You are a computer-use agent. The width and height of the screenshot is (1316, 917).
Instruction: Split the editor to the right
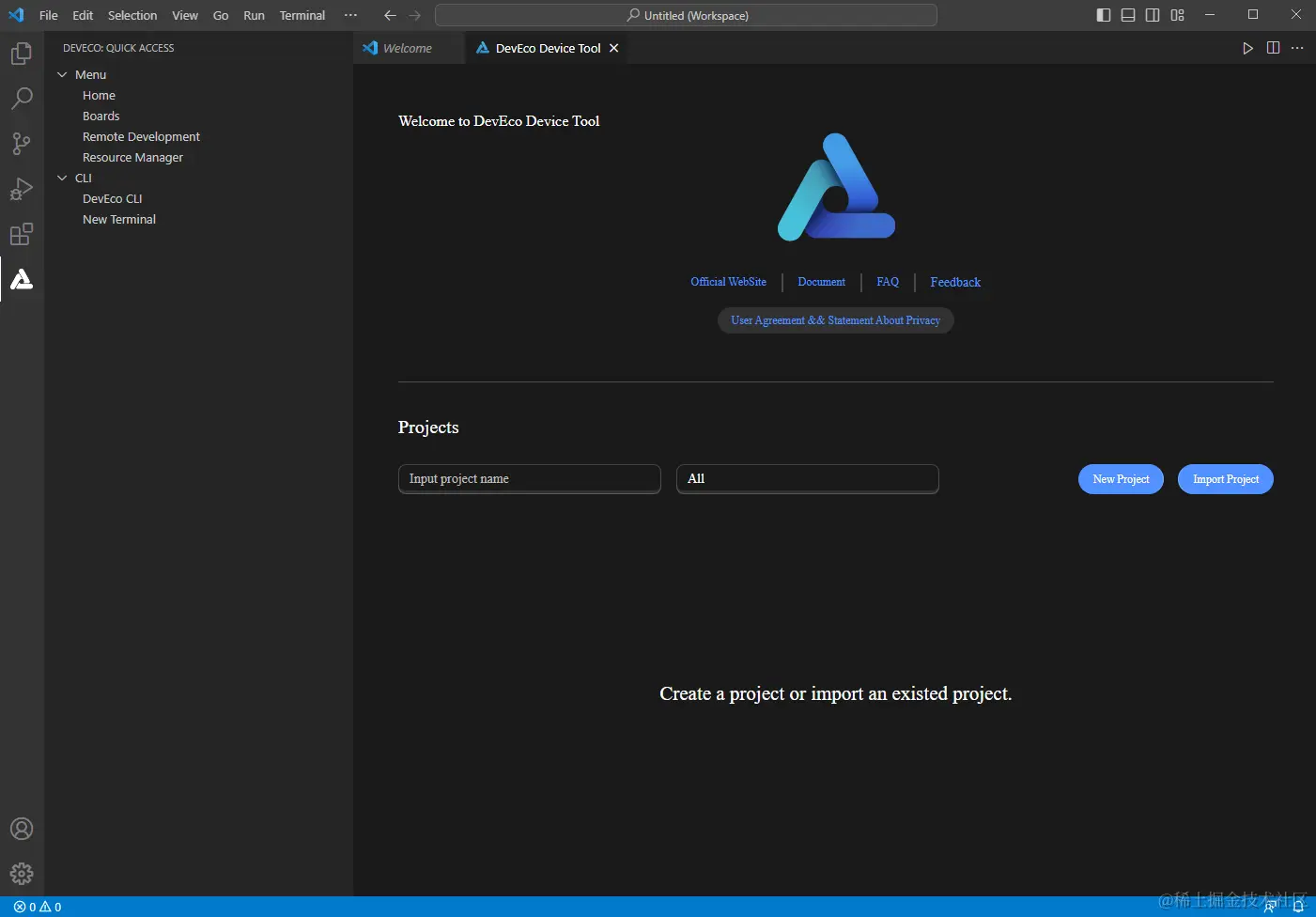tap(1273, 48)
